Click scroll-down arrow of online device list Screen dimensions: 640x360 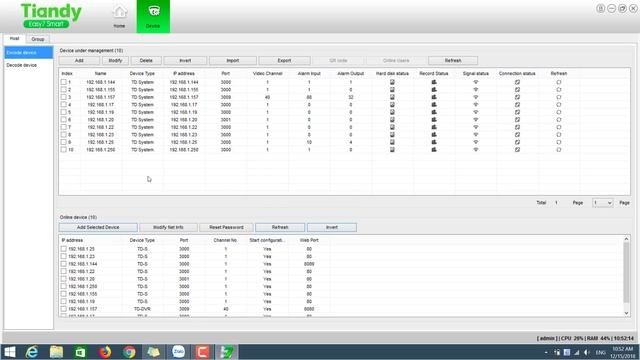tap(627, 313)
